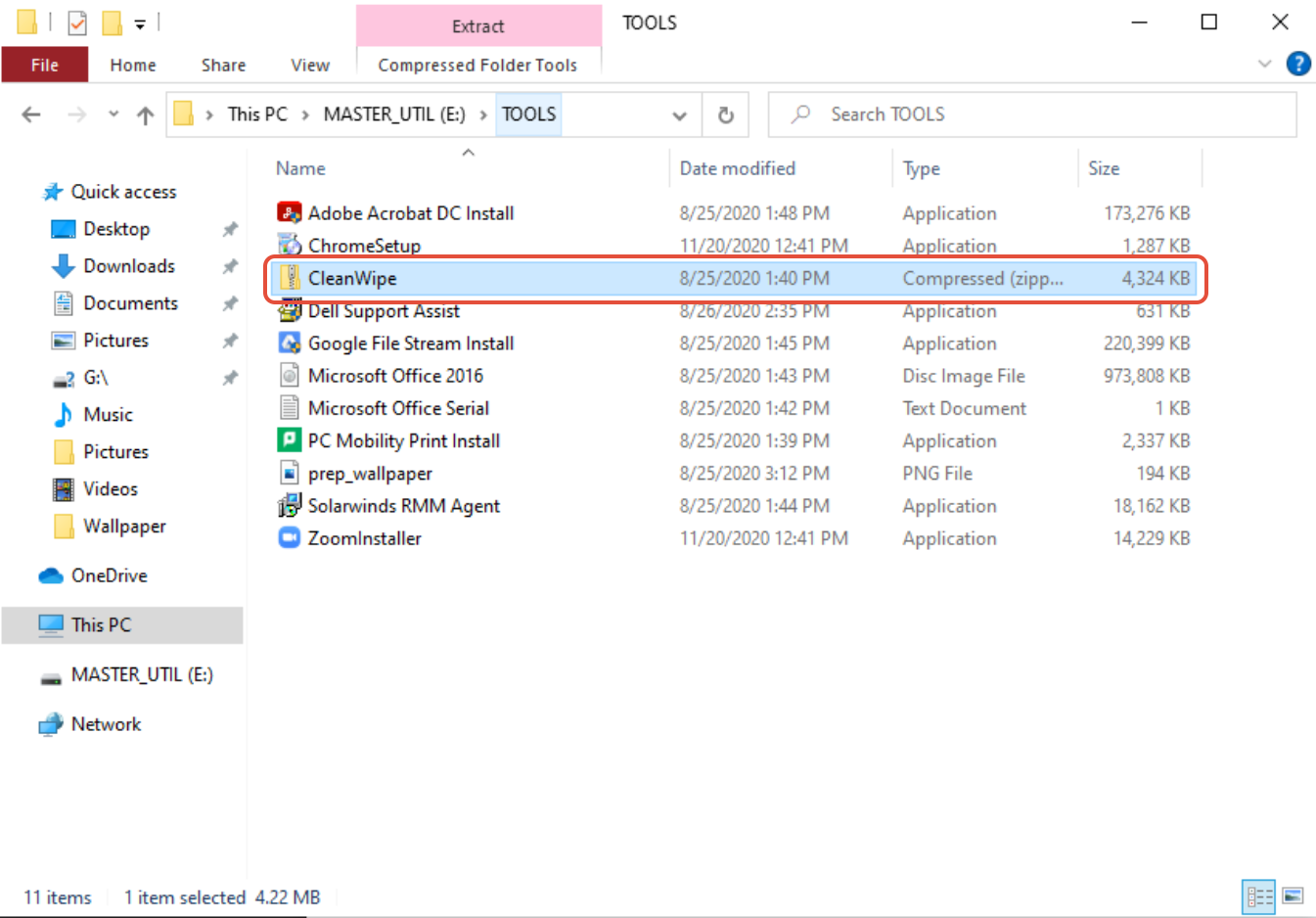Select Downloads in the navigation pane
This screenshot has height=918, width=1316.
pyautogui.click(x=129, y=266)
